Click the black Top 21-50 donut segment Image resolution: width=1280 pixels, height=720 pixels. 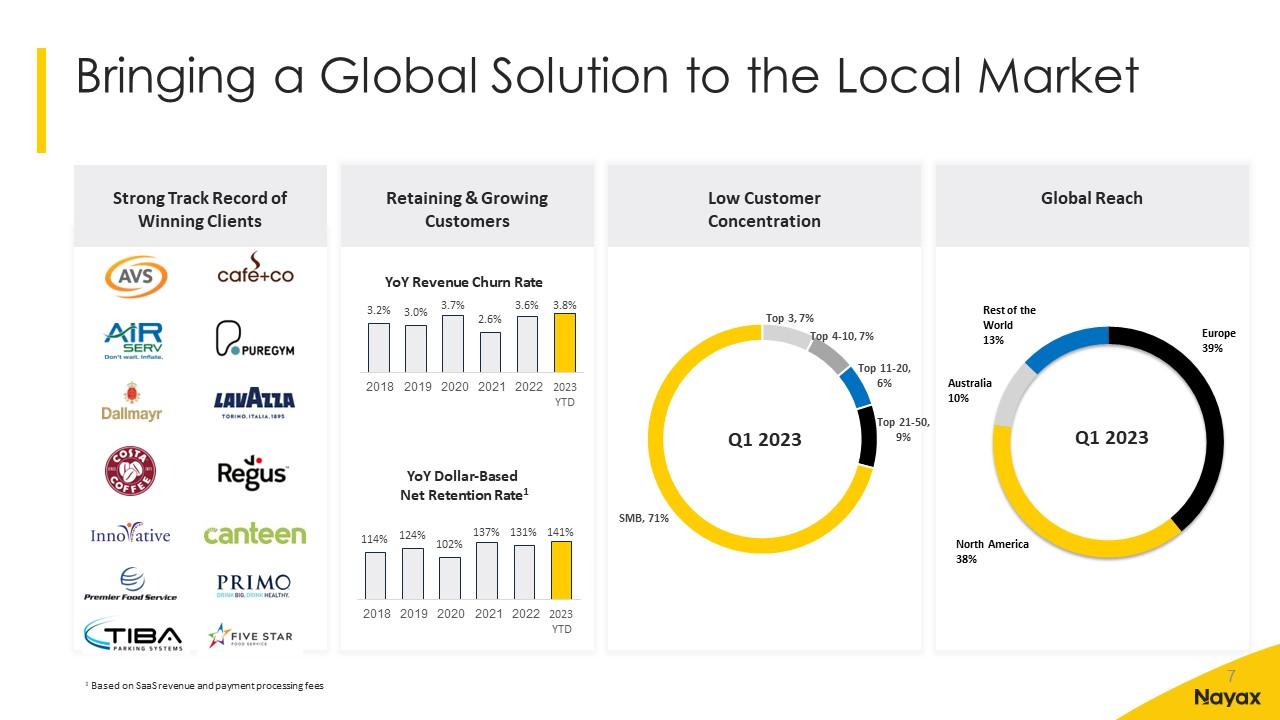click(867, 436)
